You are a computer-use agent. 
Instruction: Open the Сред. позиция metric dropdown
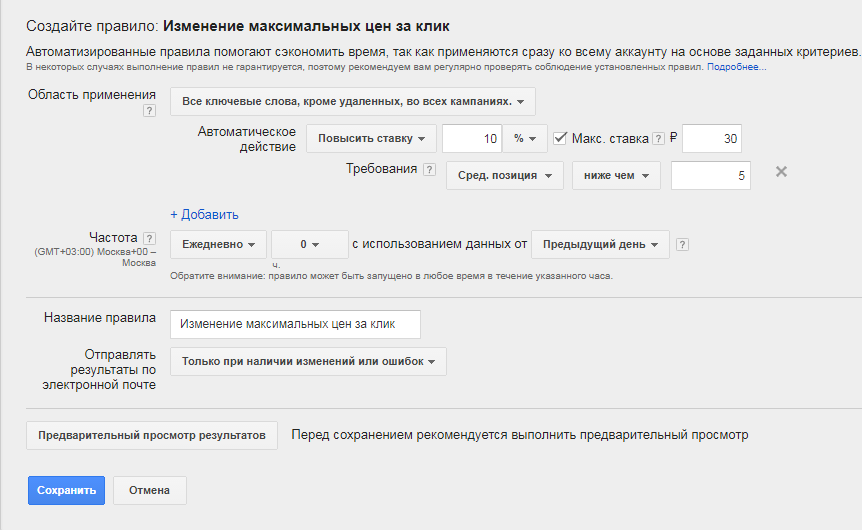pyautogui.click(x=504, y=176)
